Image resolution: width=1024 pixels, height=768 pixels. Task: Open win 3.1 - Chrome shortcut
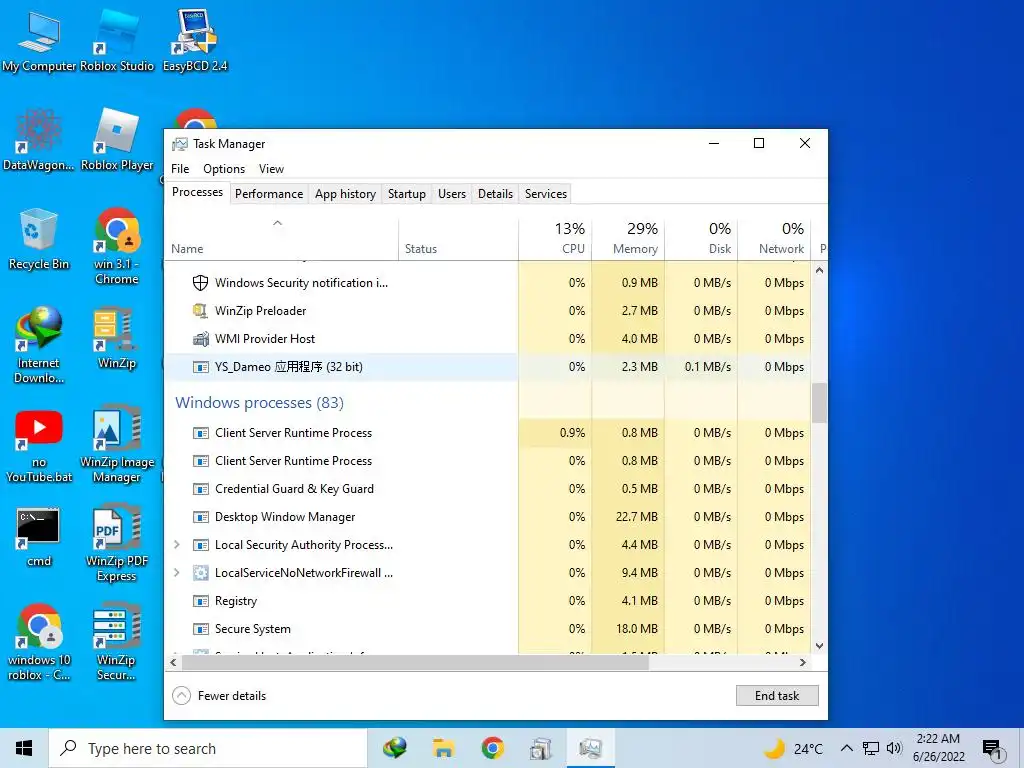[117, 246]
